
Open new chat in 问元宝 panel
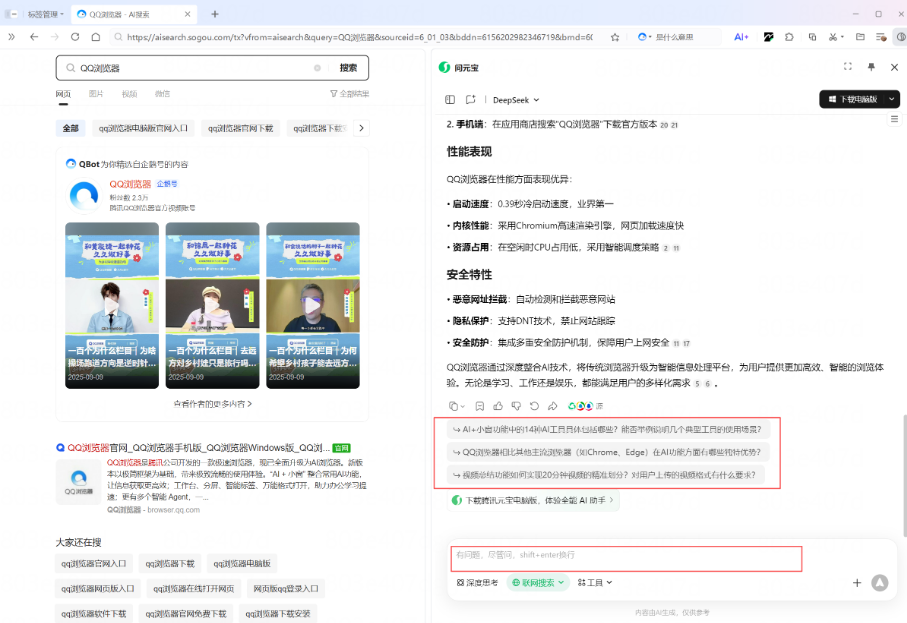[x=470, y=100]
